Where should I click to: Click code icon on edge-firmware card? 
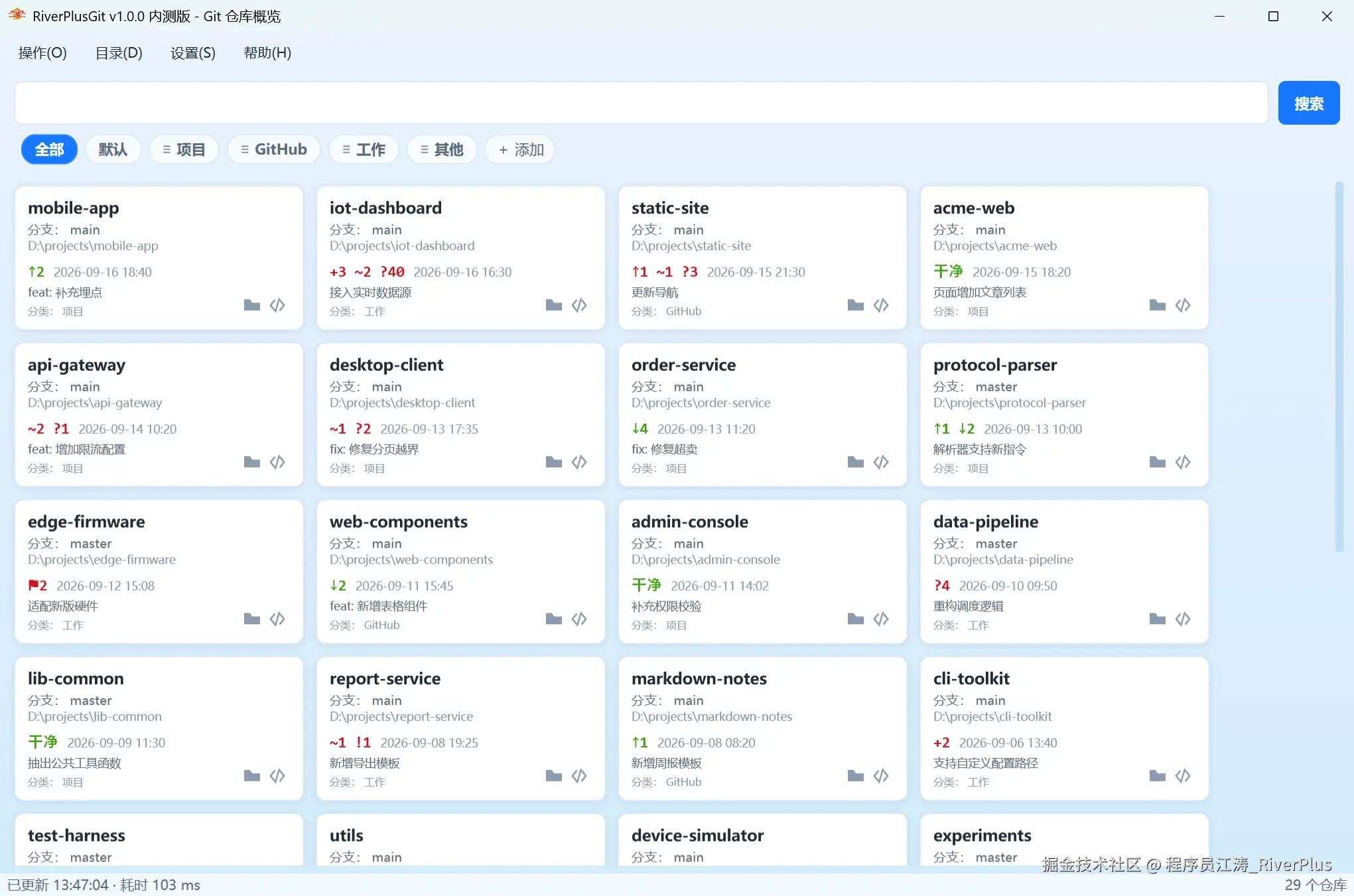pos(277,619)
